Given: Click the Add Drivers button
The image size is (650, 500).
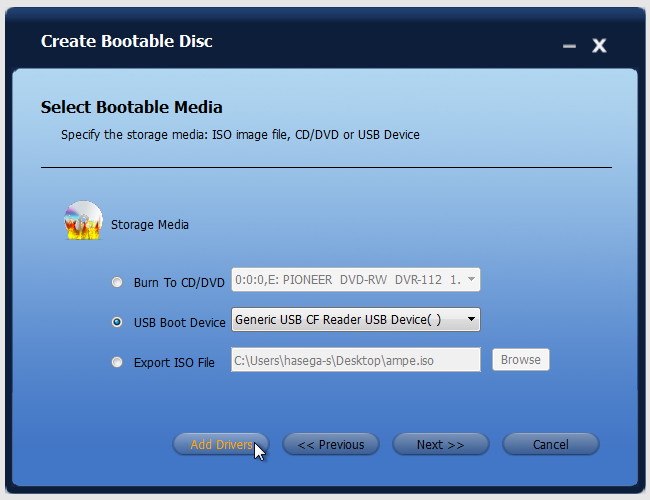Looking at the screenshot, I should 221,444.
